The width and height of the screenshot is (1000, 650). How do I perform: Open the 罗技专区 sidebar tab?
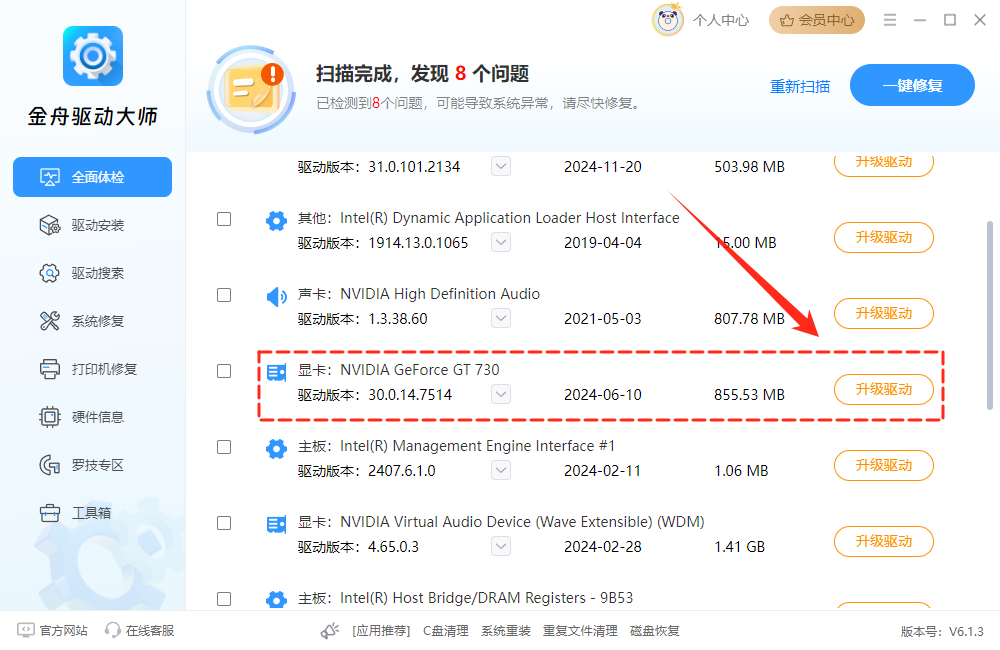tap(92, 465)
